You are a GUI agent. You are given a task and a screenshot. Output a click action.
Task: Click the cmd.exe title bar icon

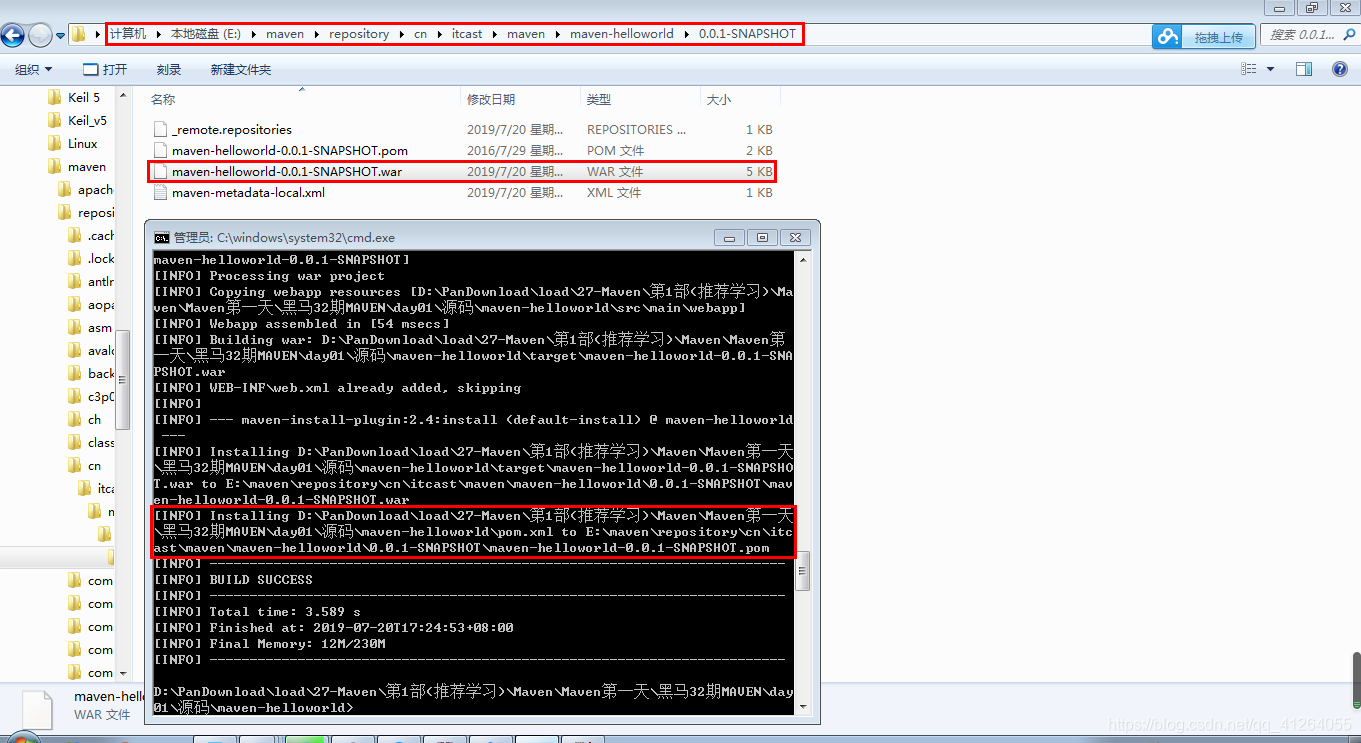click(x=161, y=238)
